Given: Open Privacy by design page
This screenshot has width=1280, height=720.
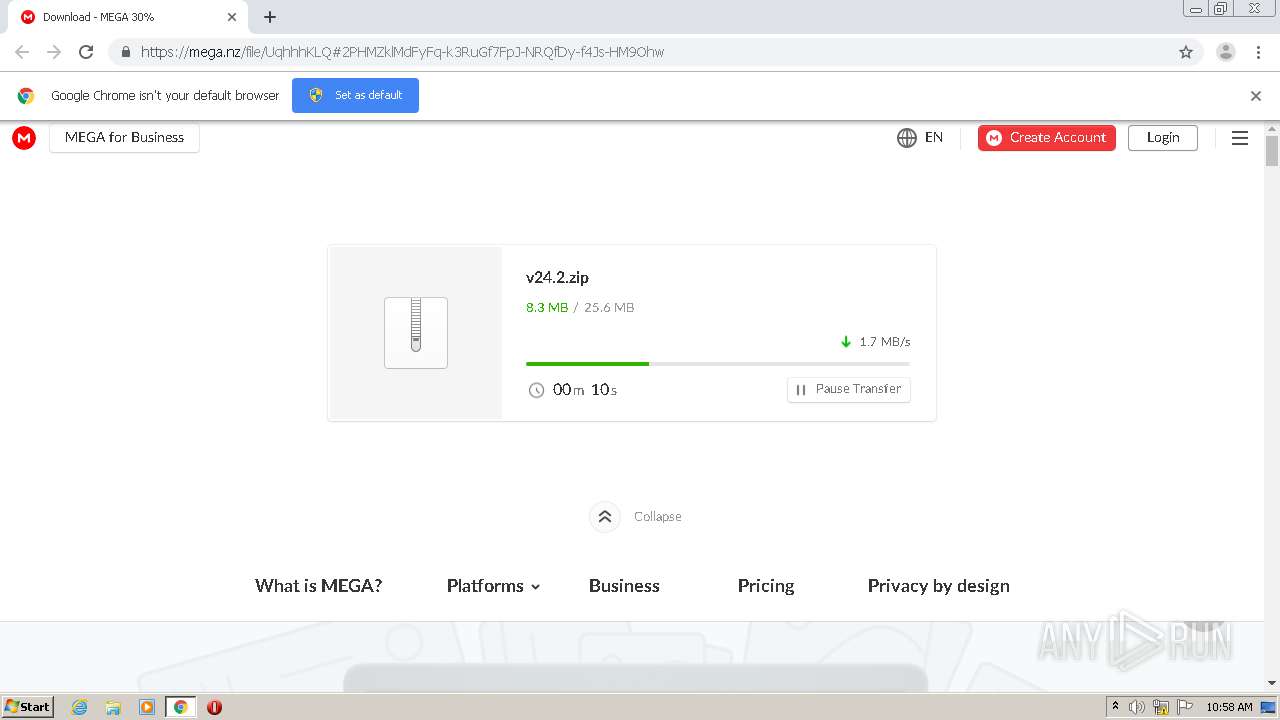Looking at the screenshot, I should 939,586.
